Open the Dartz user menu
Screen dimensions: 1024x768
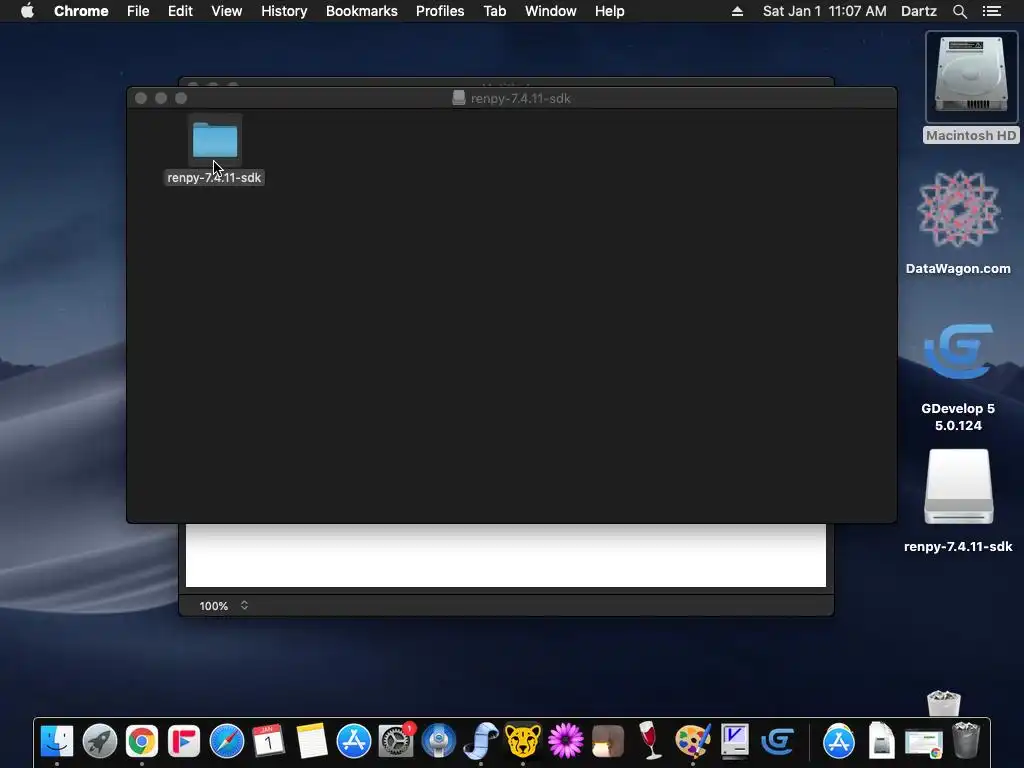(x=918, y=11)
